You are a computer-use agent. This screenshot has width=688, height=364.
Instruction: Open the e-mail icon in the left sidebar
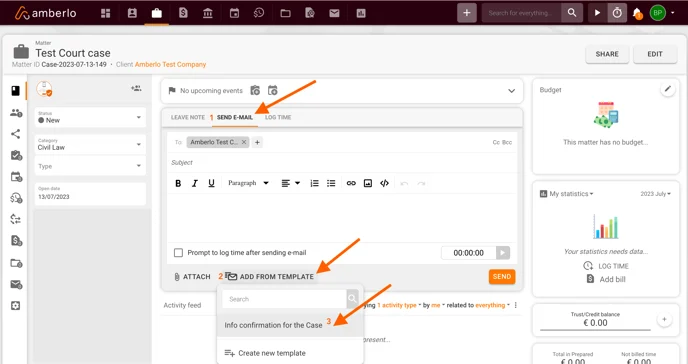point(16,285)
